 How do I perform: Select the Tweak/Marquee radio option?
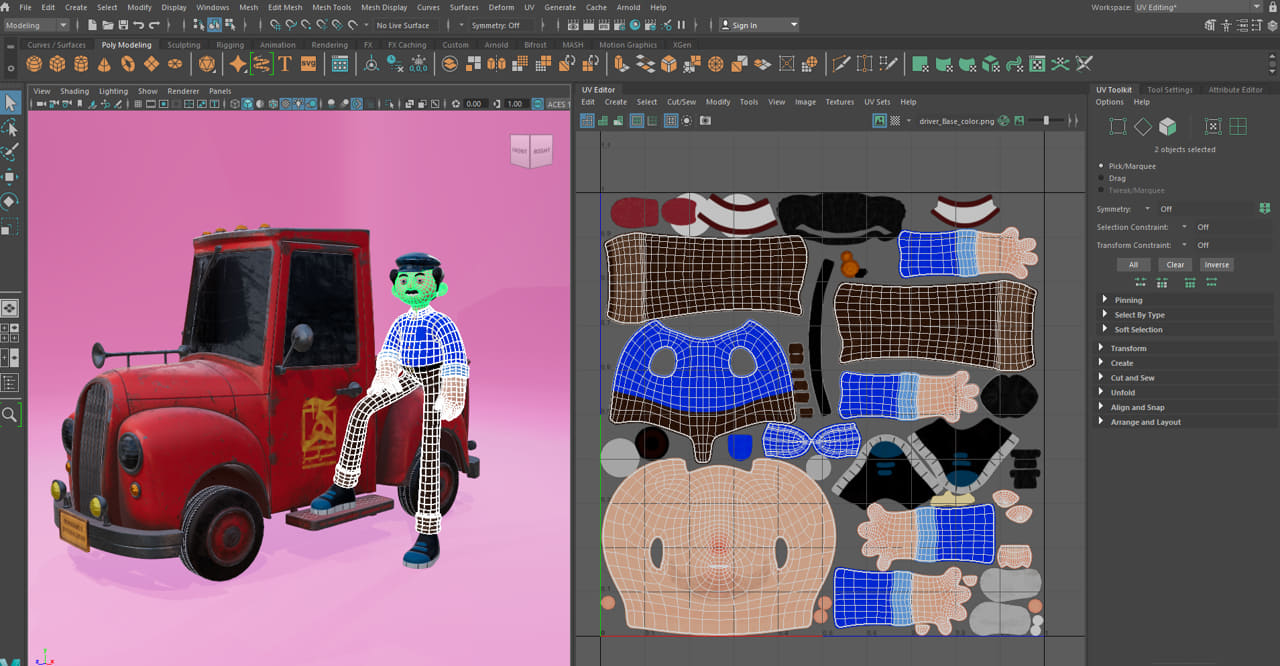(x=1102, y=190)
